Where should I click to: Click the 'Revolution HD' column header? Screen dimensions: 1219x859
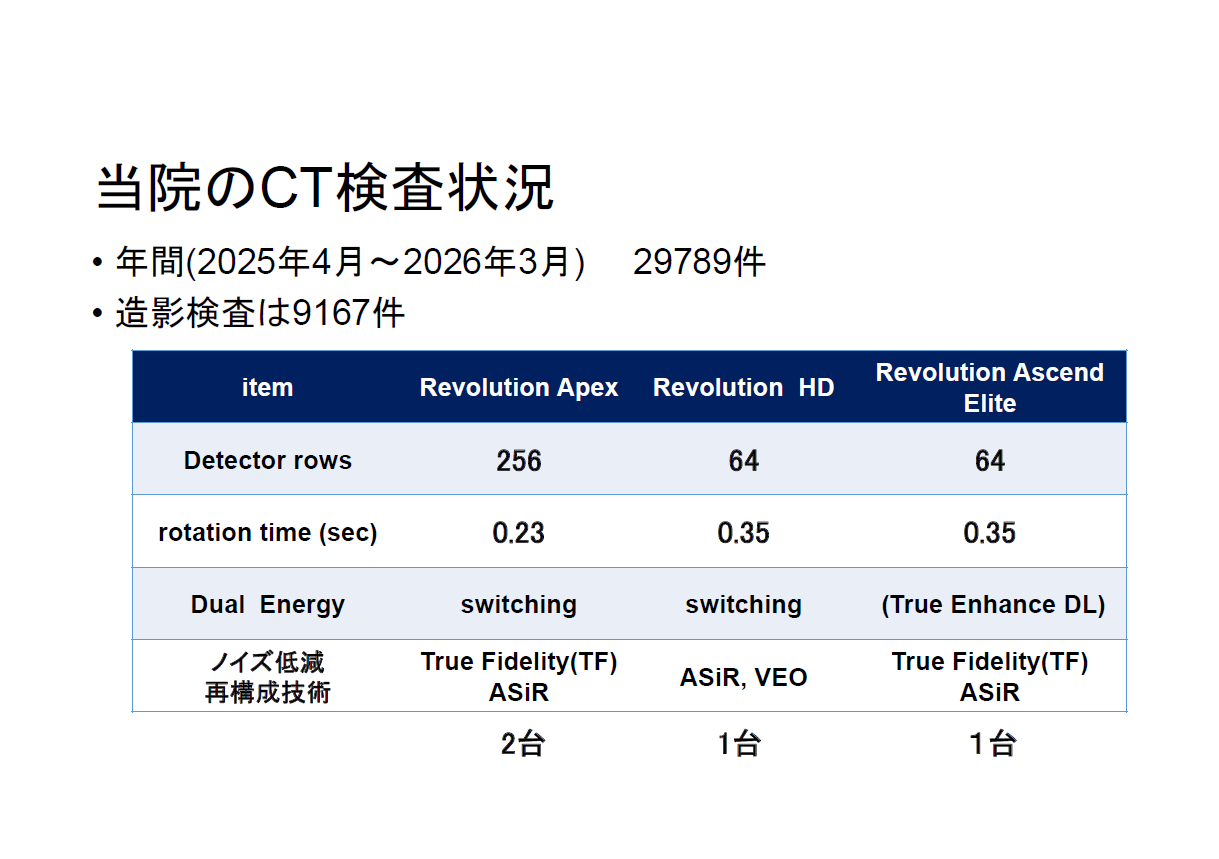[x=743, y=388]
